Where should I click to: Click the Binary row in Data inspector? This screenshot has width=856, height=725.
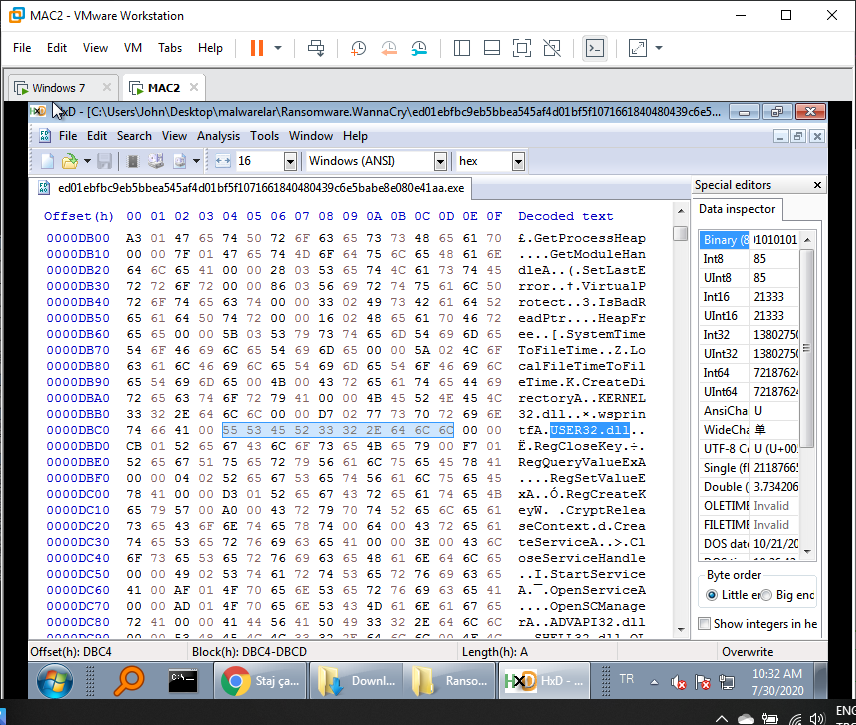coord(749,240)
